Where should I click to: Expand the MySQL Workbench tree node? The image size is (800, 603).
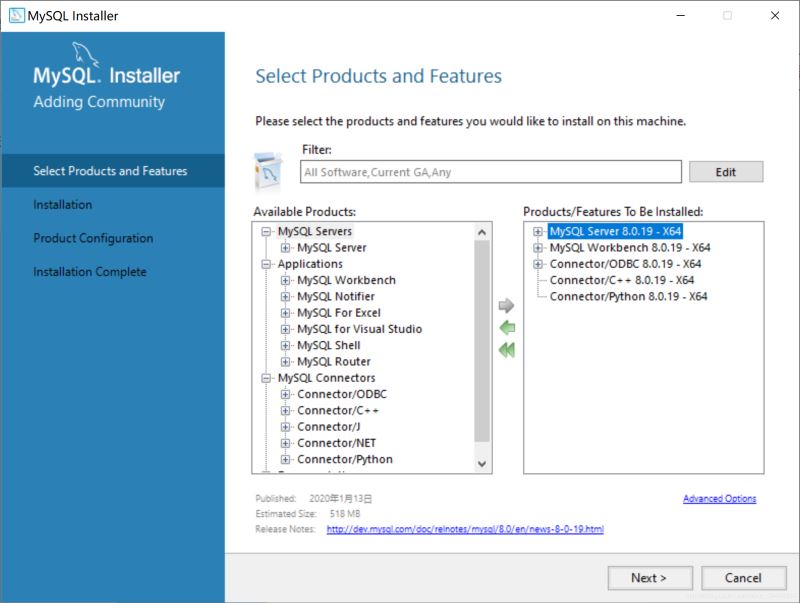(284, 280)
